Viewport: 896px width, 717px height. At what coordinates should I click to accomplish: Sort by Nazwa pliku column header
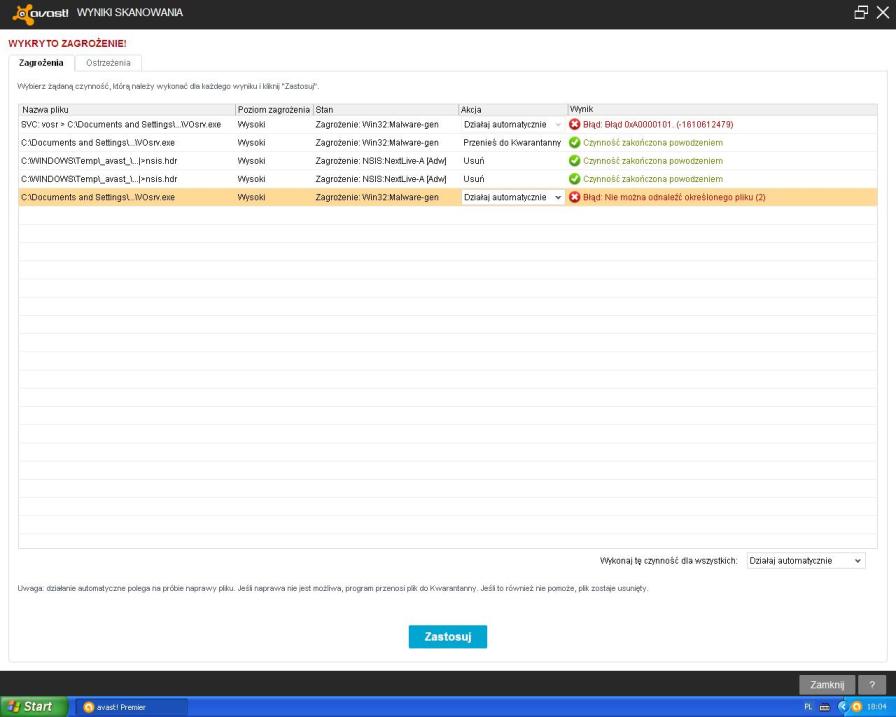(127, 110)
